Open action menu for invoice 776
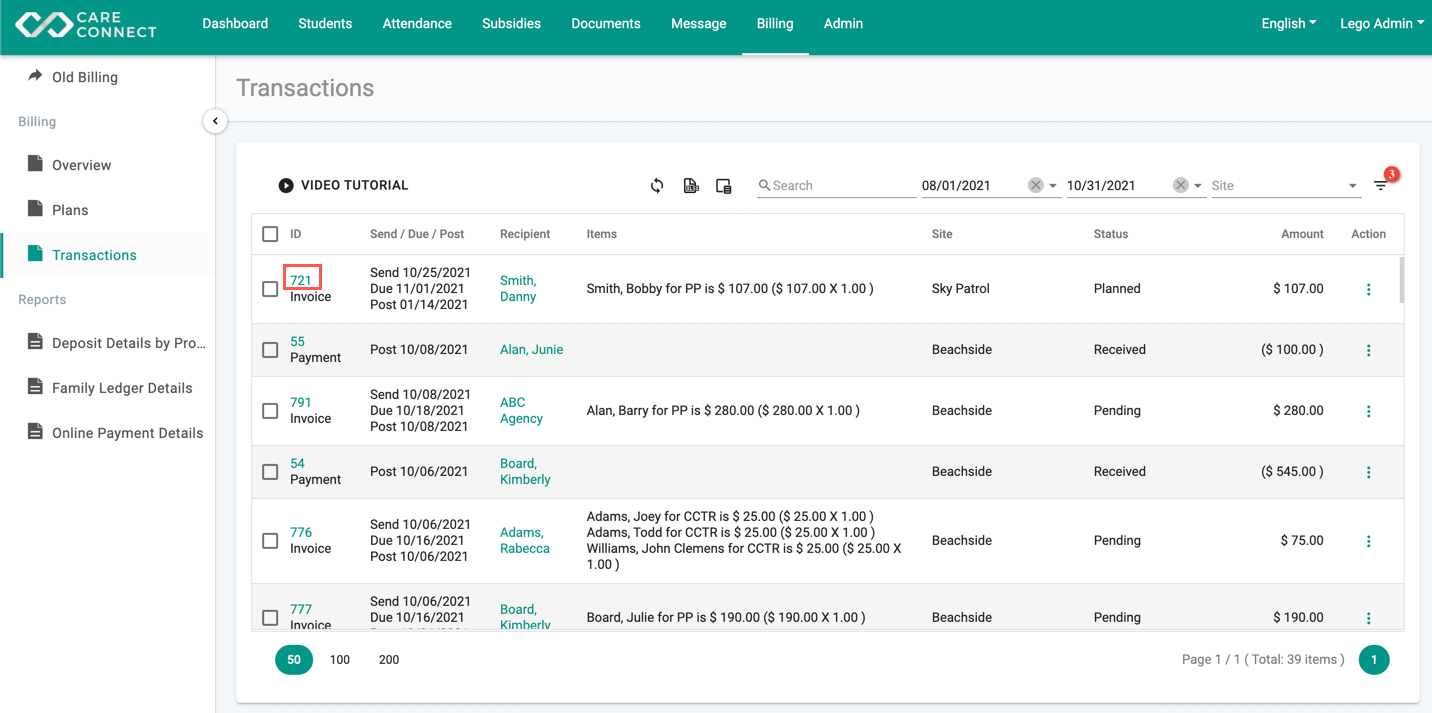Image resolution: width=1432 pixels, height=713 pixels. tap(1369, 541)
